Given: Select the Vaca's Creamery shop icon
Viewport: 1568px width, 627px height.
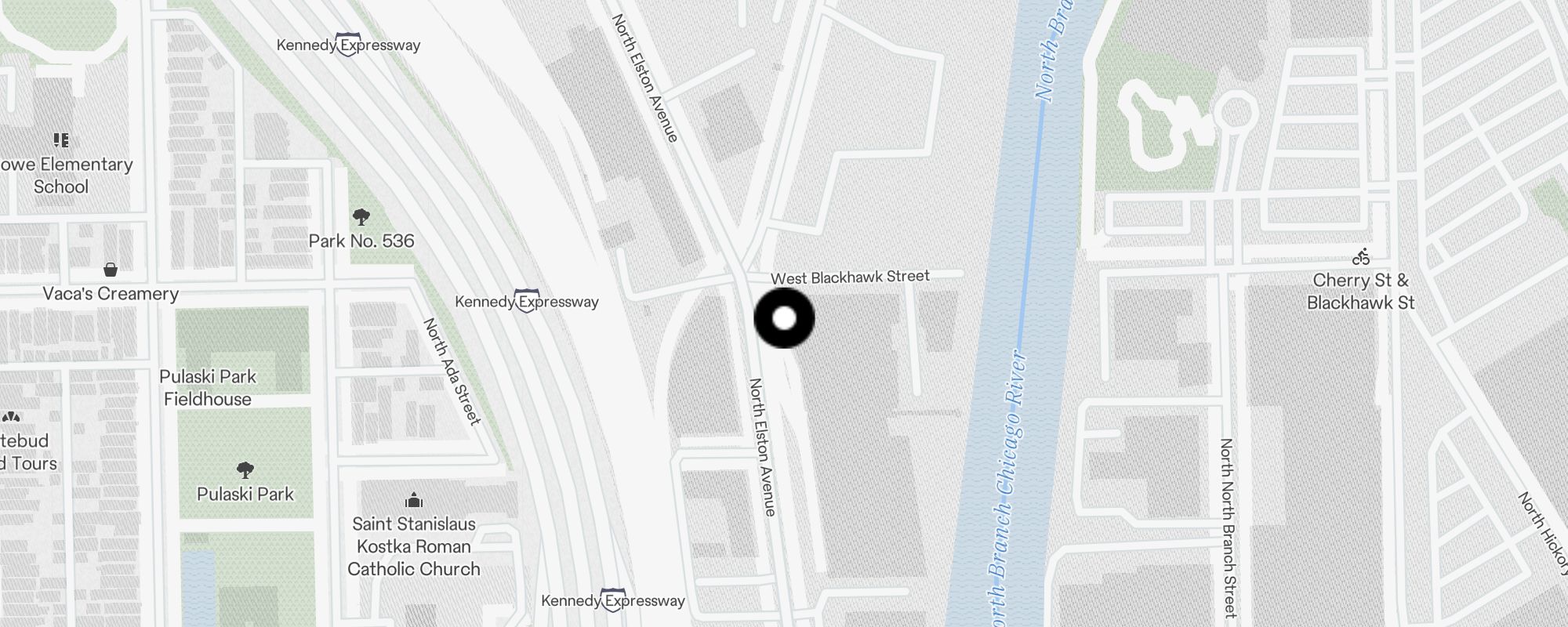Looking at the screenshot, I should tap(111, 270).
